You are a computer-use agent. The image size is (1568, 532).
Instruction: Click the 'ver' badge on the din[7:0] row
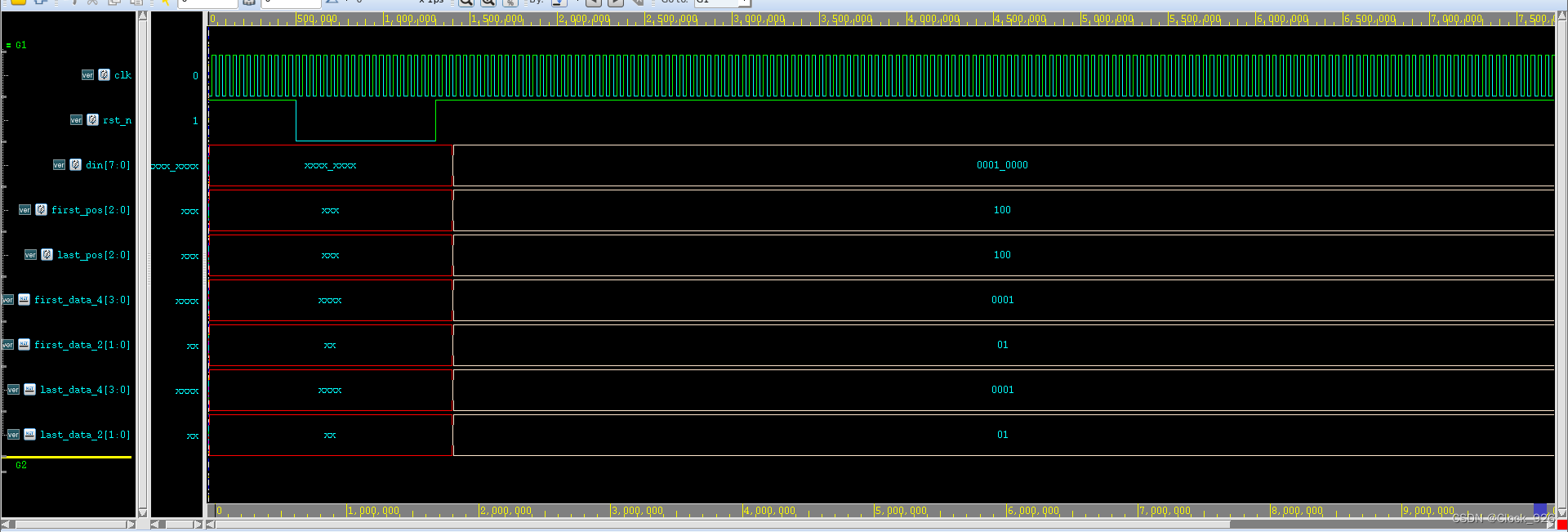pos(59,165)
